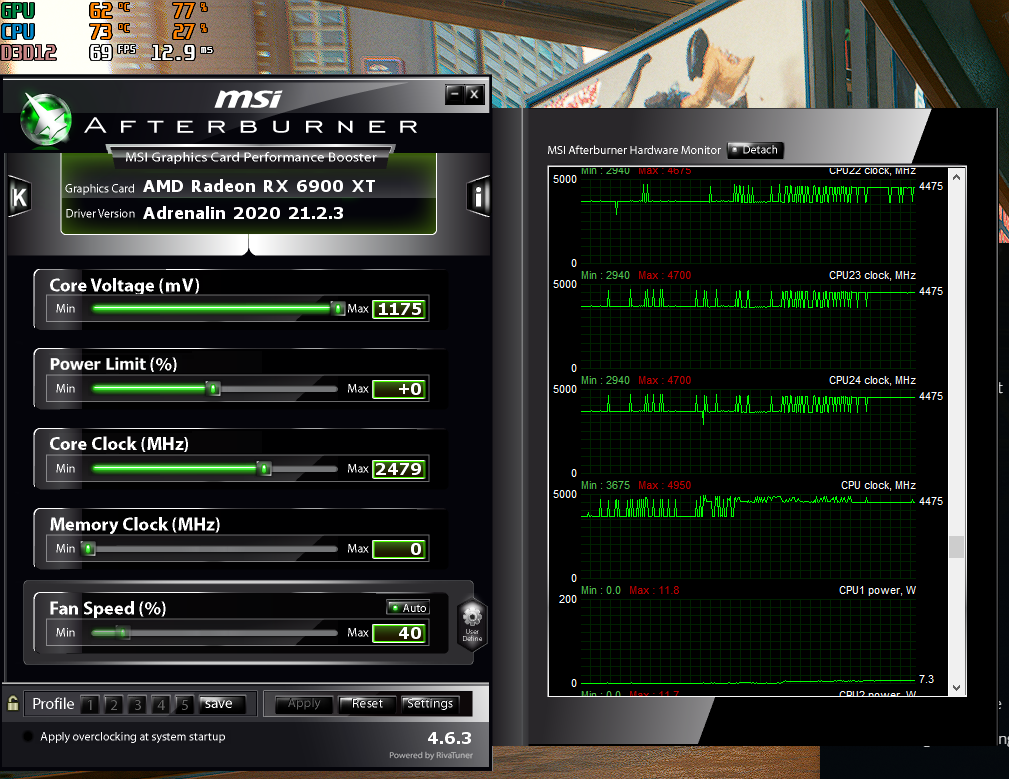Toggle the profile lock padlock icon
Screen dimensions: 1009x779
click(13, 703)
